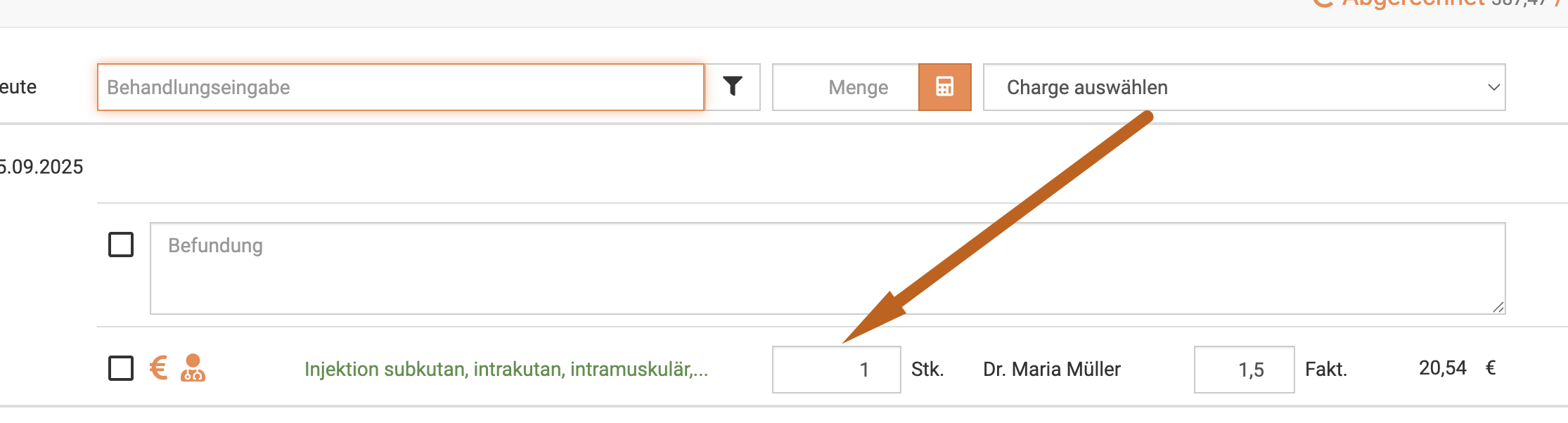Screen dimensions: 1568x423
Task: Click the Dr. Maria Müller name
Action: click(1051, 369)
